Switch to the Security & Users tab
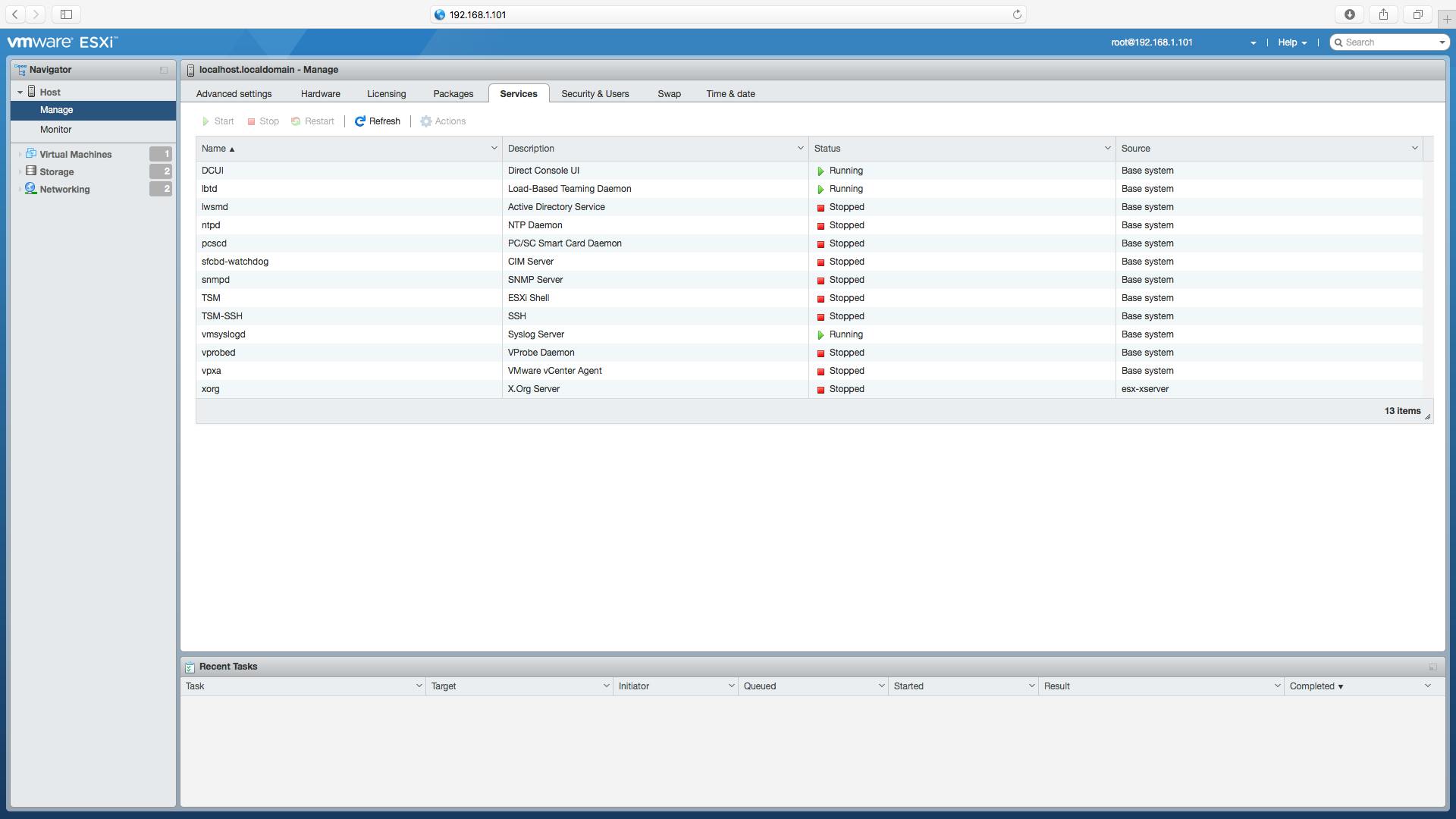Screen dimensions: 1456x819 [595, 94]
